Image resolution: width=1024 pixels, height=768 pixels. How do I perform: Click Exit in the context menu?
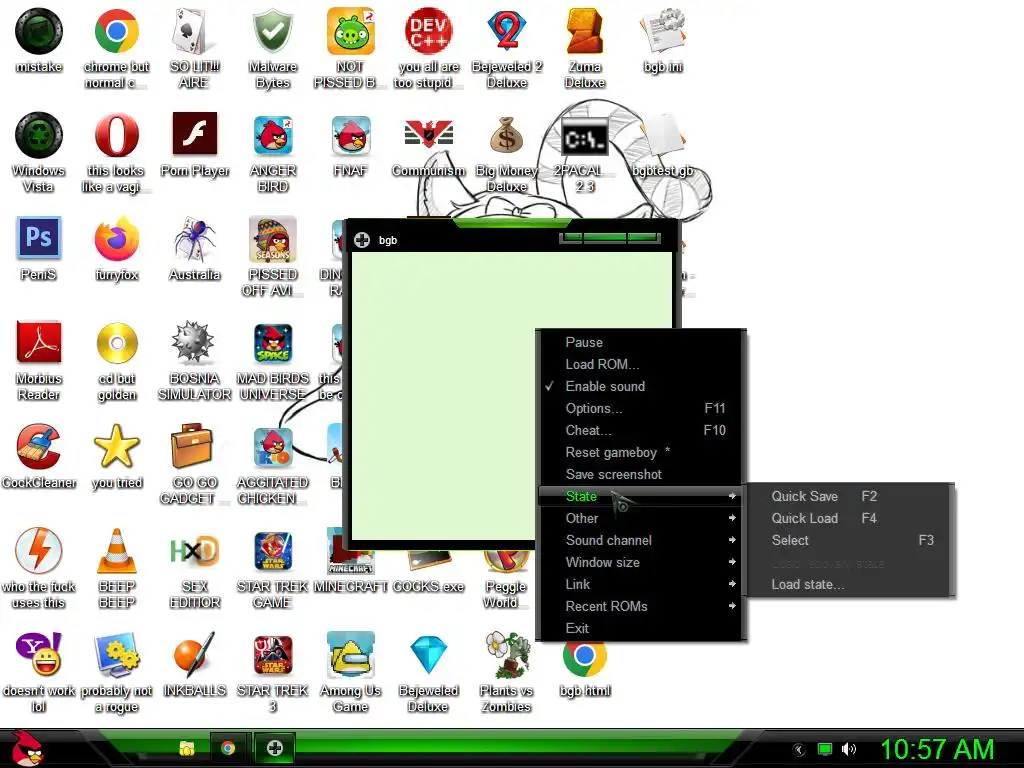[x=639, y=628]
